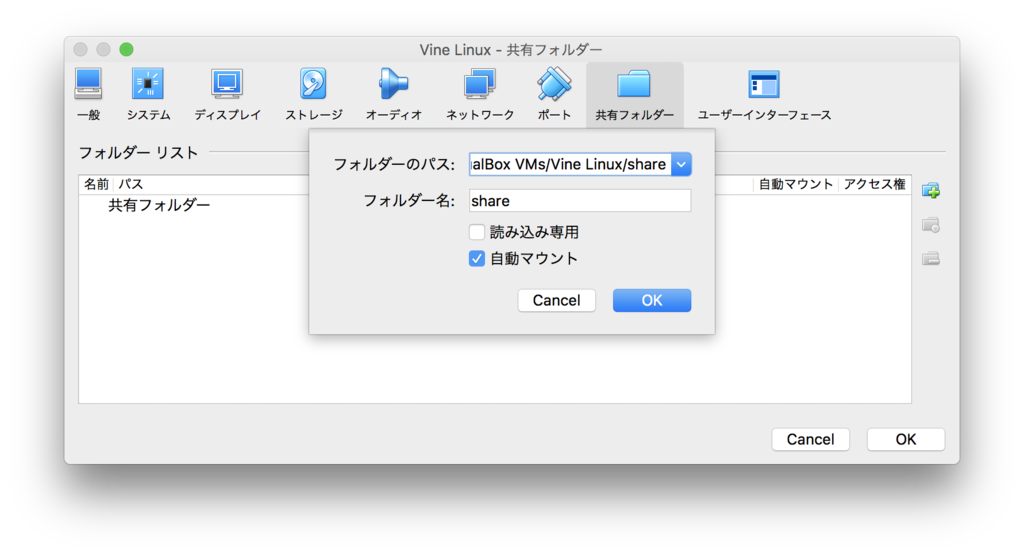Screen dimensions: 1024x556
Task: Expand the フォルダーのパス dropdown arrow
Action: 681,165
